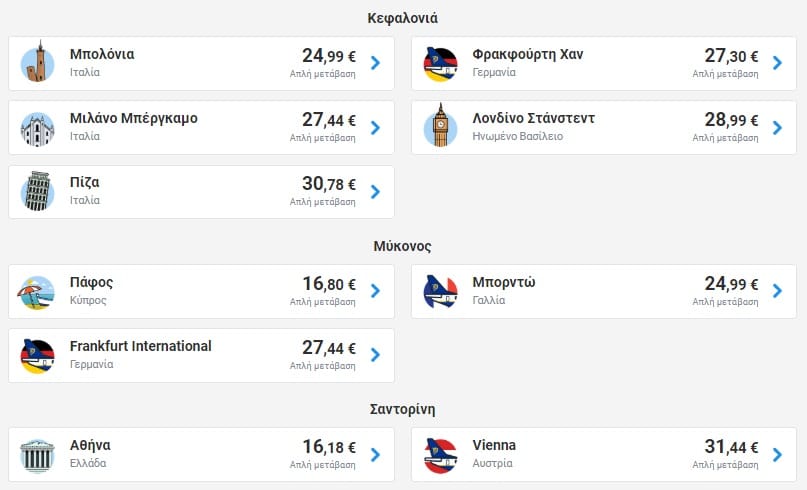The height and width of the screenshot is (490, 807).
Task: Open the Λονδίνο Στάνστεντ arrow chevron
Action: [777, 127]
